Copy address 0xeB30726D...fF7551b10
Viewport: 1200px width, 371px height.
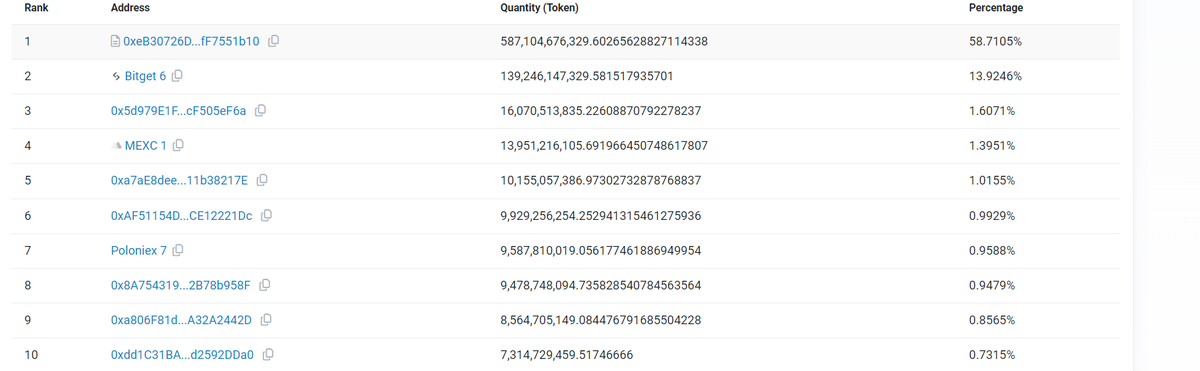(273, 41)
